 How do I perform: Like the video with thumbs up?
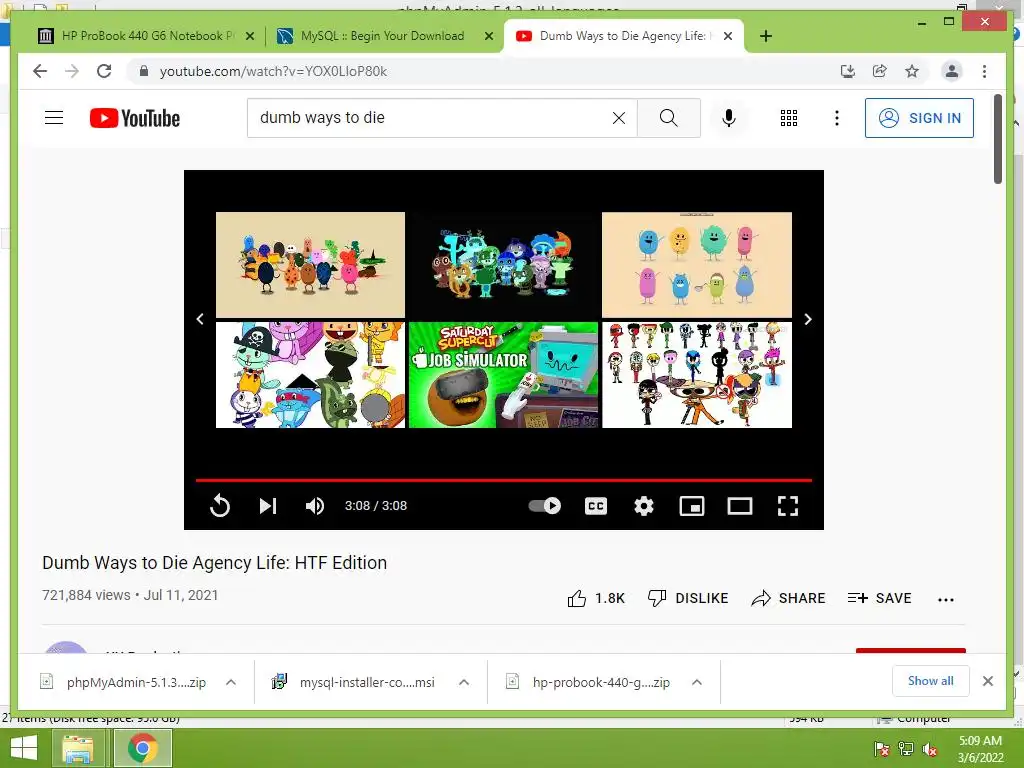point(596,598)
